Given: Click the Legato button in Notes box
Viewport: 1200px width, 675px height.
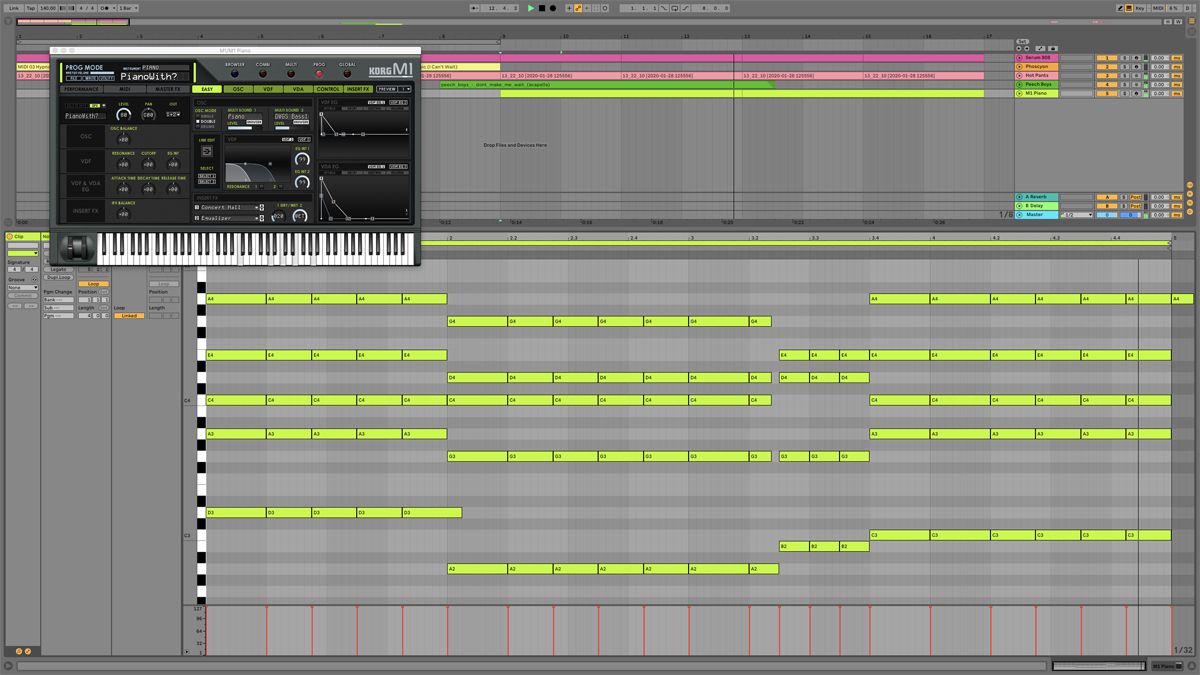Looking at the screenshot, I should coord(57,269).
